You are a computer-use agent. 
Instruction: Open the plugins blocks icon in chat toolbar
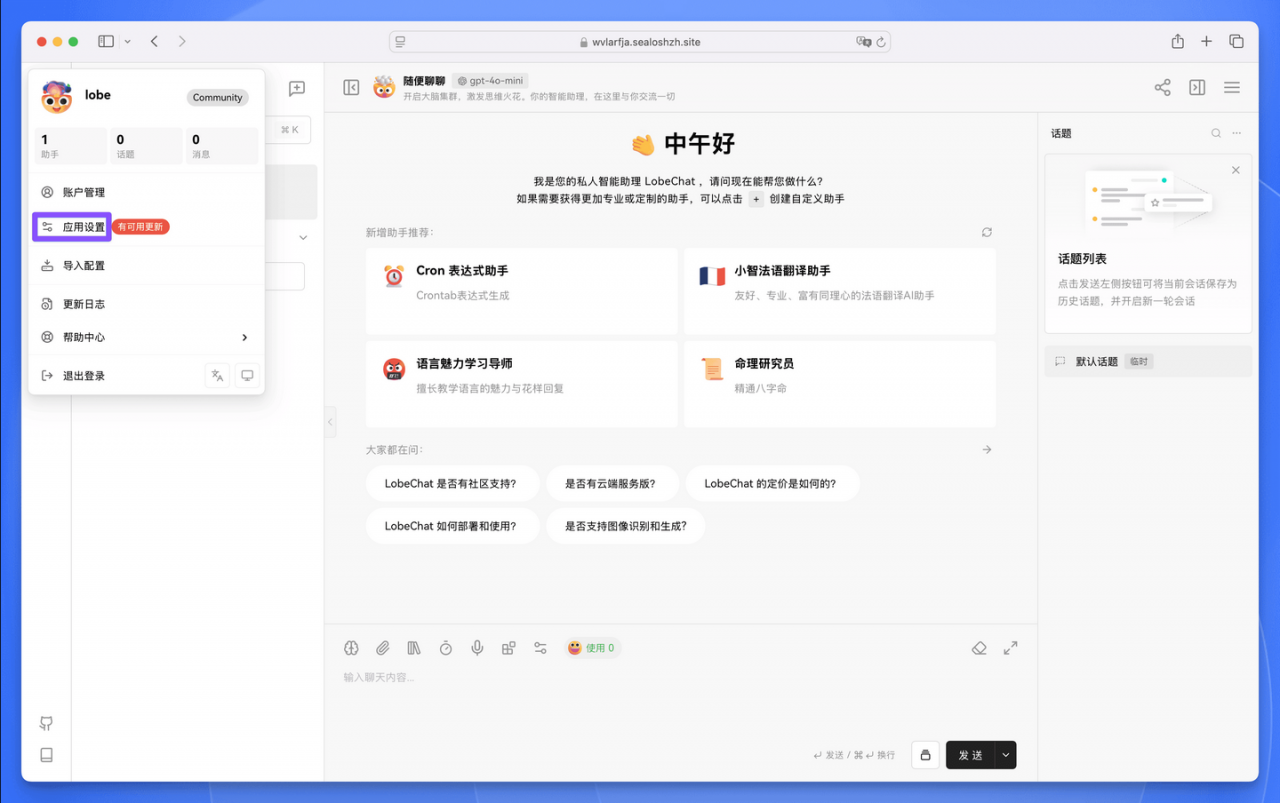509,648
